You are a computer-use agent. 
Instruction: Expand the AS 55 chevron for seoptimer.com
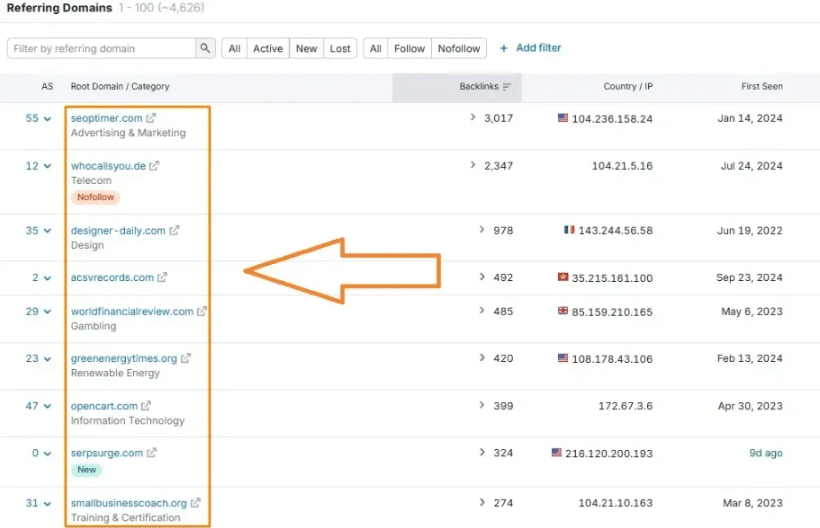click(46, 119)
